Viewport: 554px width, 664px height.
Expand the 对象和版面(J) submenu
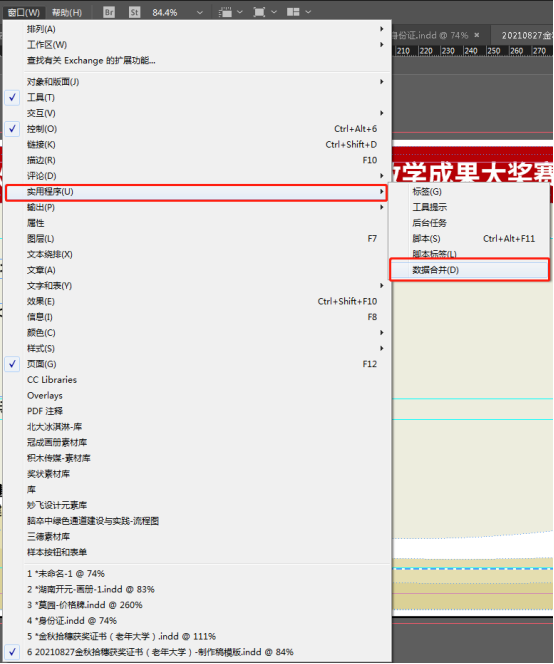197,81
